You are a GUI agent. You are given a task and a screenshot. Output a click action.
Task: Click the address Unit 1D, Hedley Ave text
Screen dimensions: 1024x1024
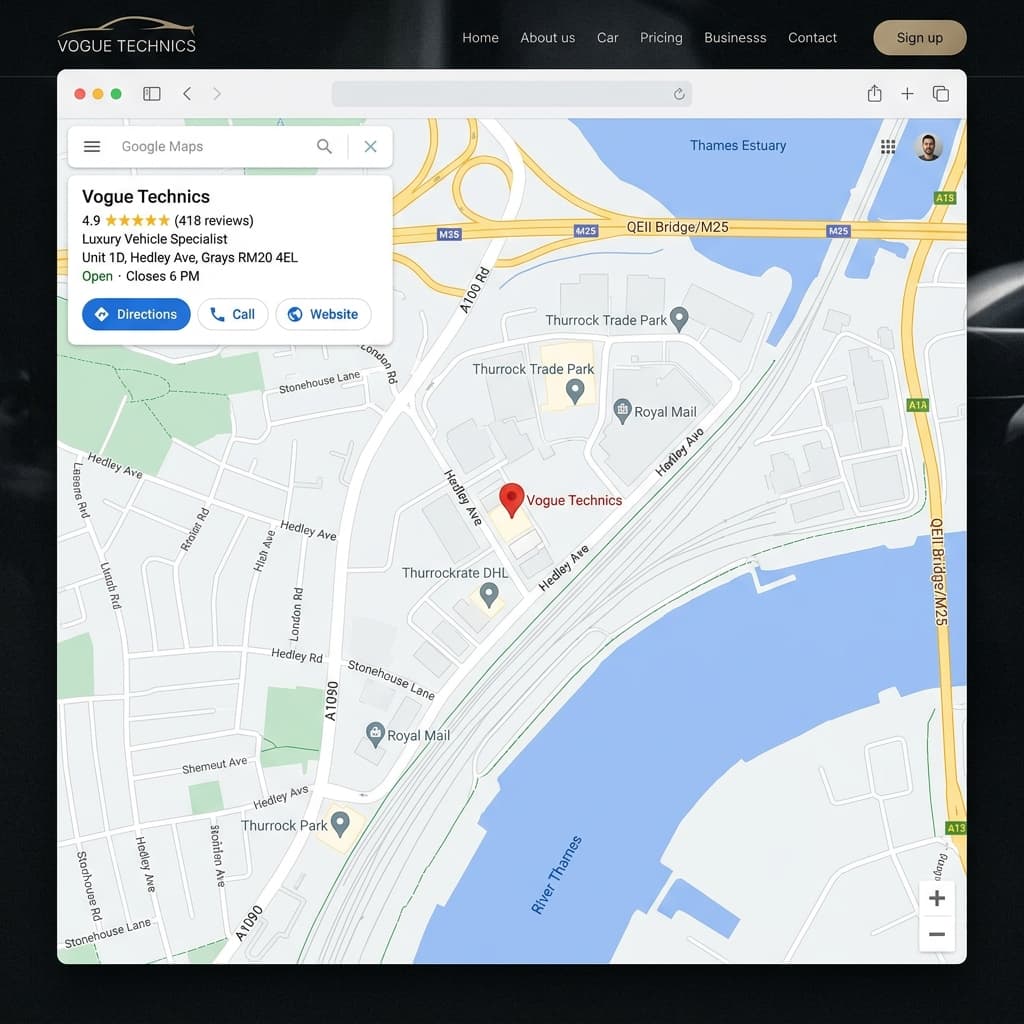pos(189,257)
